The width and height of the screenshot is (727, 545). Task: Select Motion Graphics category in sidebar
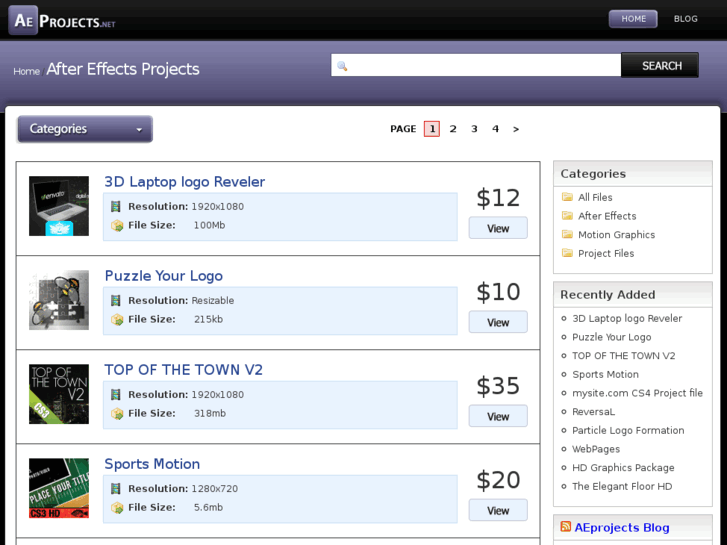pos(616,235)
